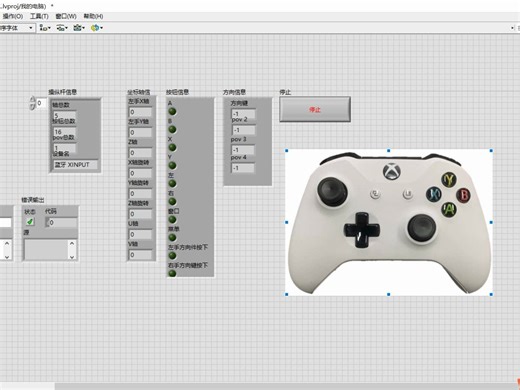
Task: Toggle the Y button LED indicator
Action: 172,166
